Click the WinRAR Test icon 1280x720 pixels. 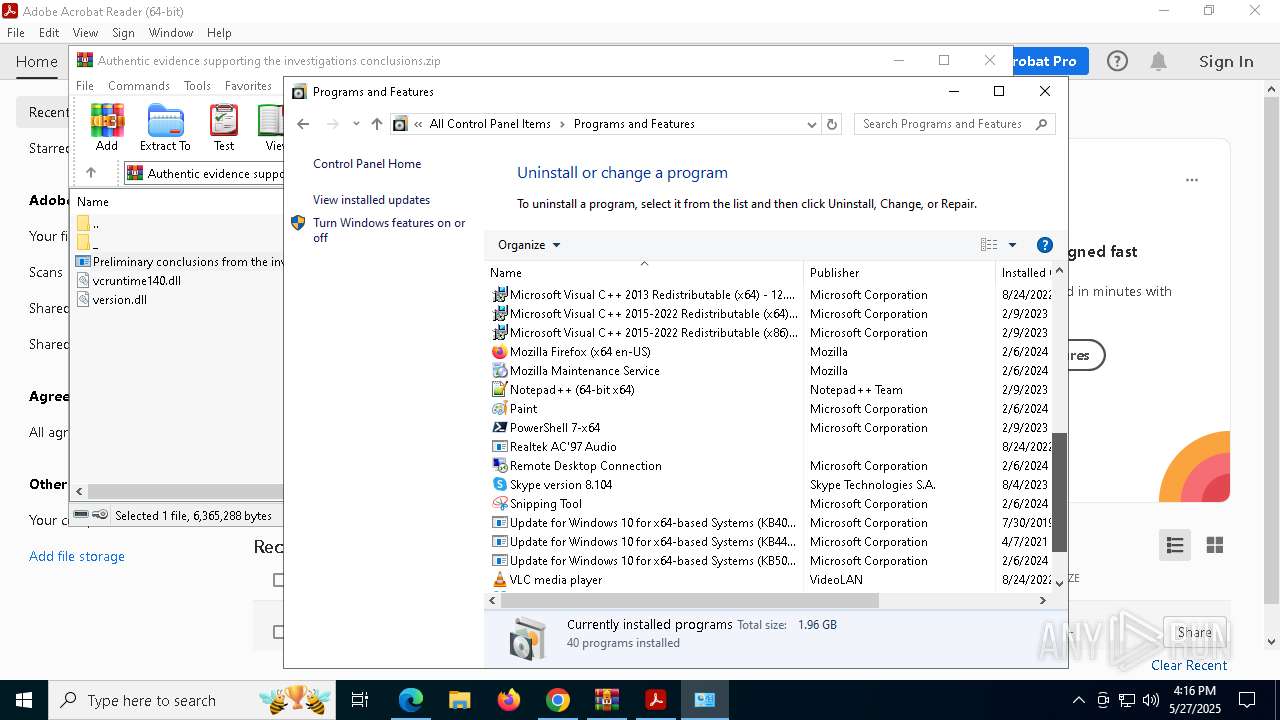[224, 127]
